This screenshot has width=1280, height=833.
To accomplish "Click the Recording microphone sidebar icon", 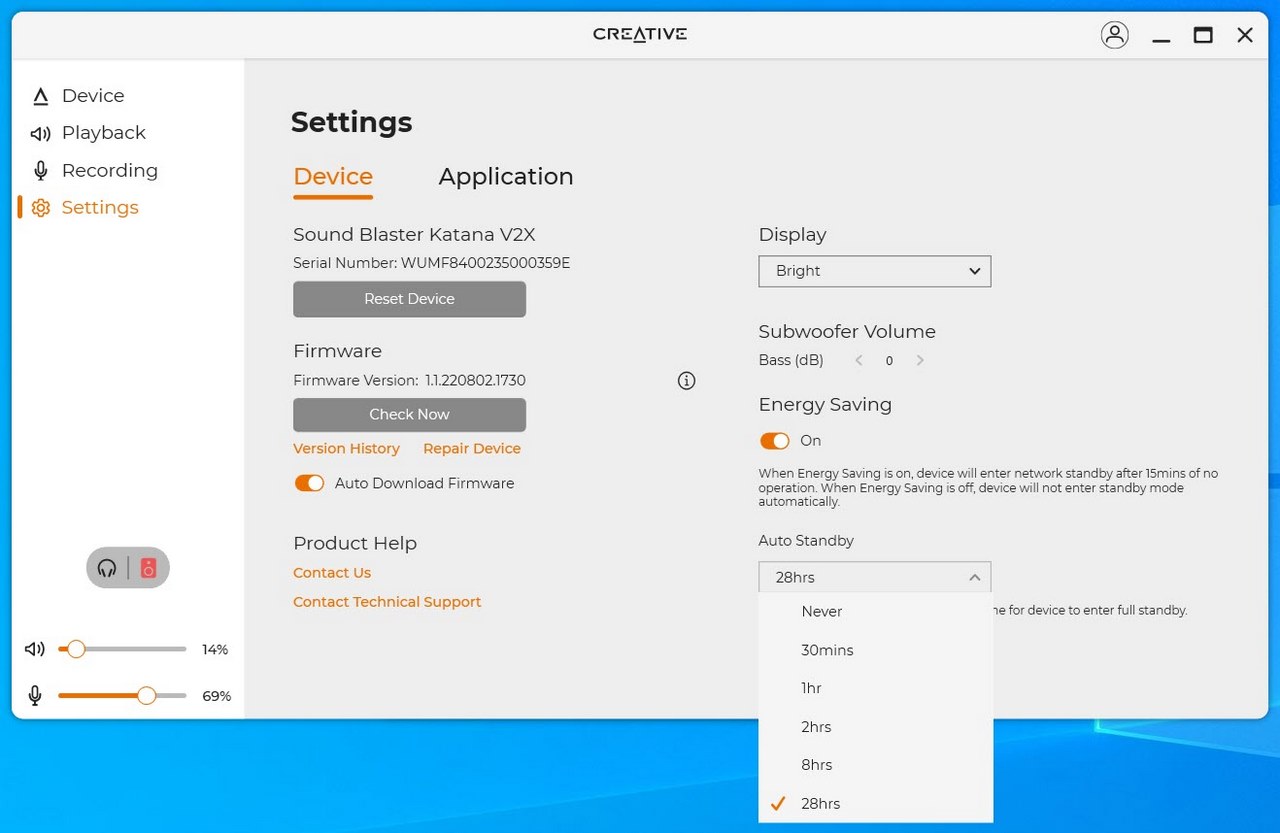I will click(41, 171).
